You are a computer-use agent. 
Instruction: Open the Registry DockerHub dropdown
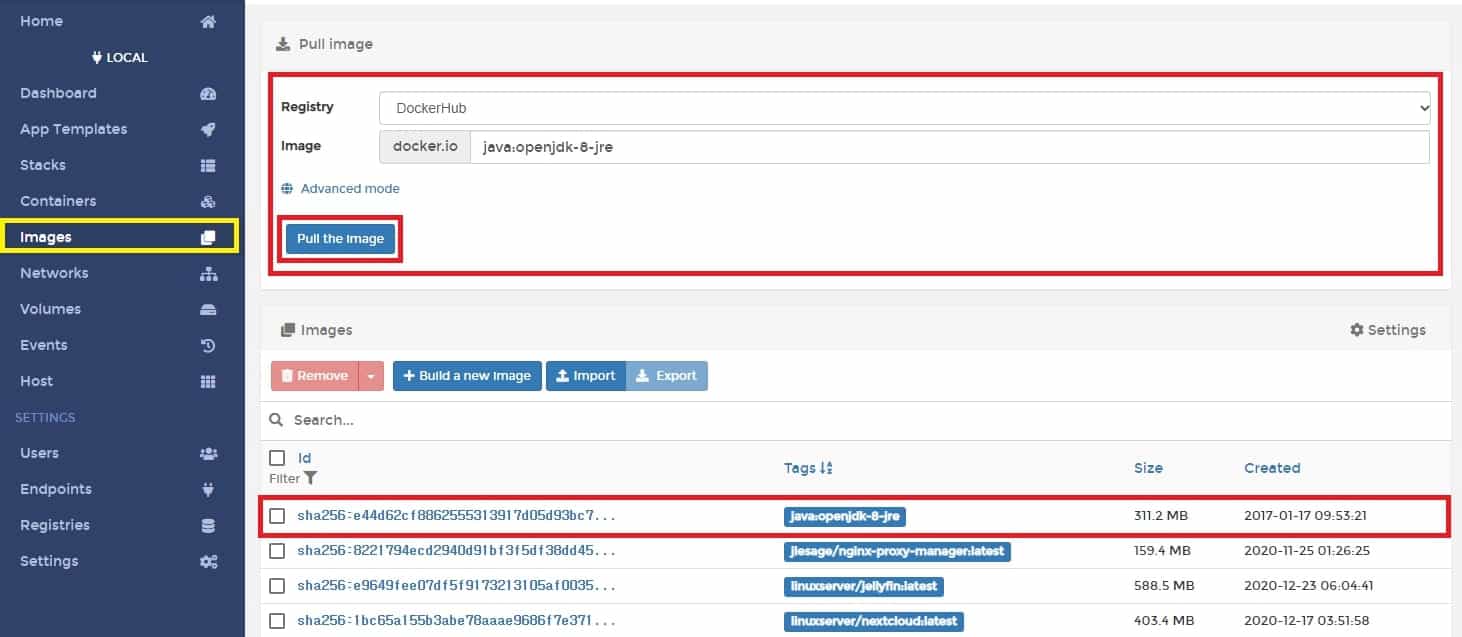[x=904, y=108]
